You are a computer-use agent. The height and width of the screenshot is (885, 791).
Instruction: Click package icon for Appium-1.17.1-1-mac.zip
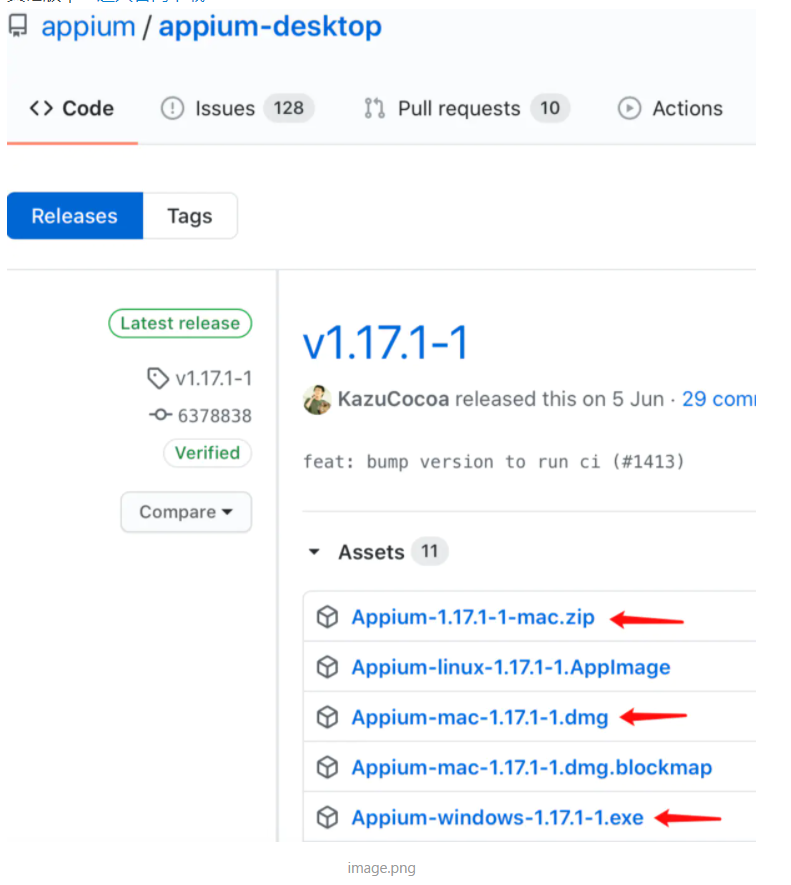point(327,617)
